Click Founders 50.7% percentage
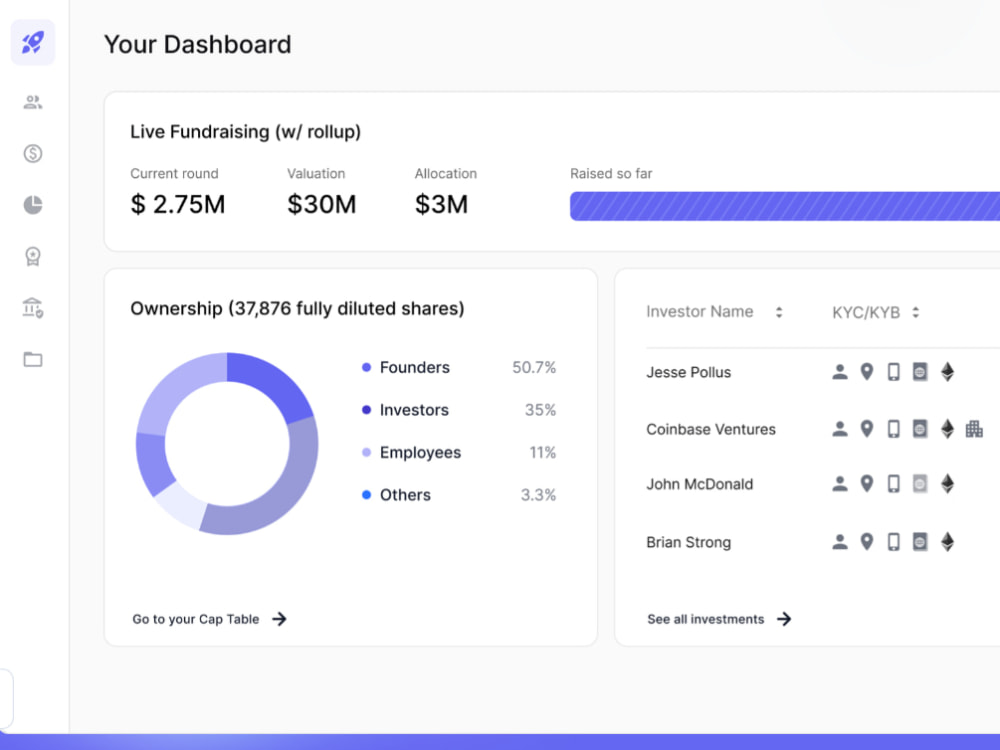This screenshot has height=750, width=1000. point(534,367)
